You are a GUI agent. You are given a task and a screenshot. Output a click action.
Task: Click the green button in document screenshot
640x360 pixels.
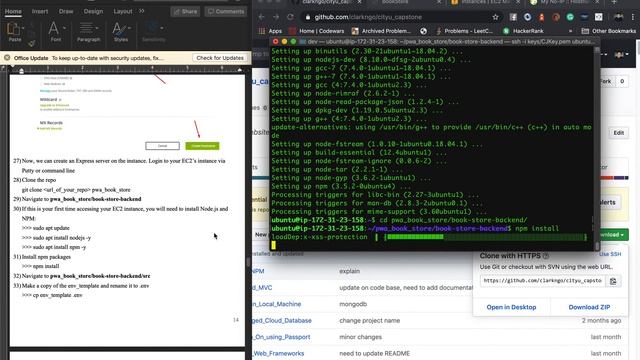[202, 146]
